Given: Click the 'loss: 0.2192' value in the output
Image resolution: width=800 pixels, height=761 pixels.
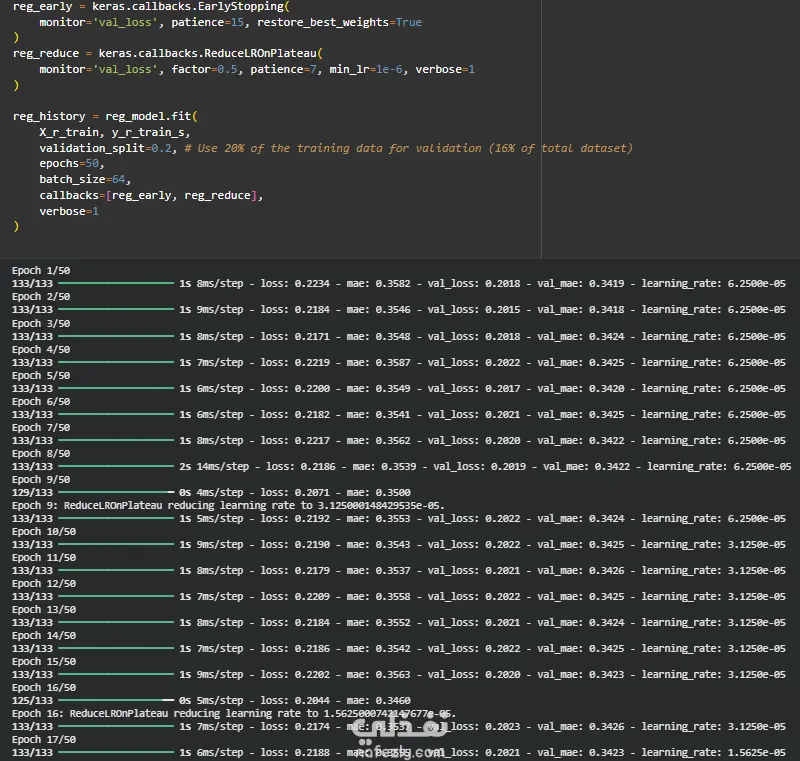Looking at the screenshot, I should tap(295, 519).
